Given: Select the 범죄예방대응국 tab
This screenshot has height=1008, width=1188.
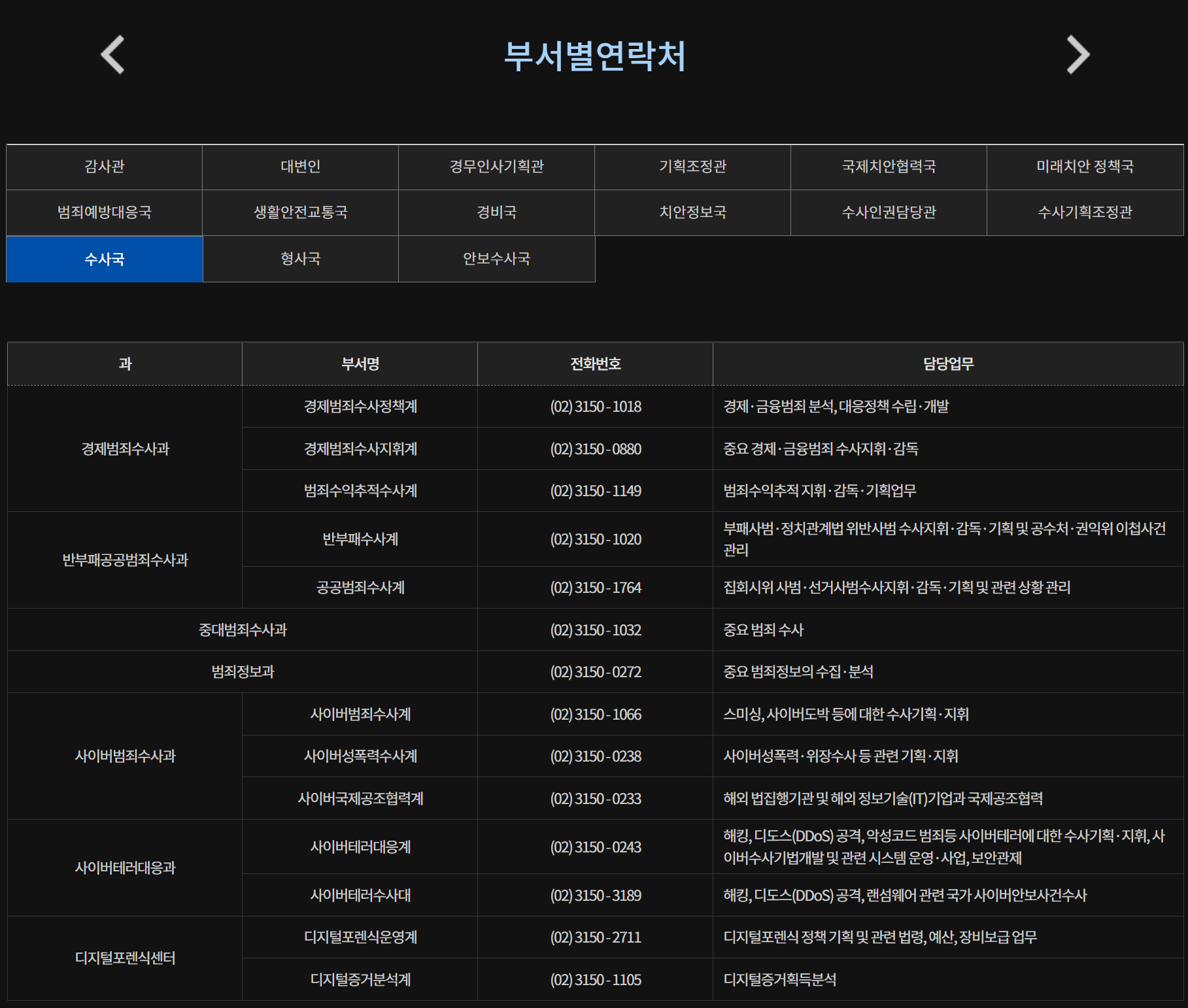Looking at the screenshot, I should [x=105, y=212].
